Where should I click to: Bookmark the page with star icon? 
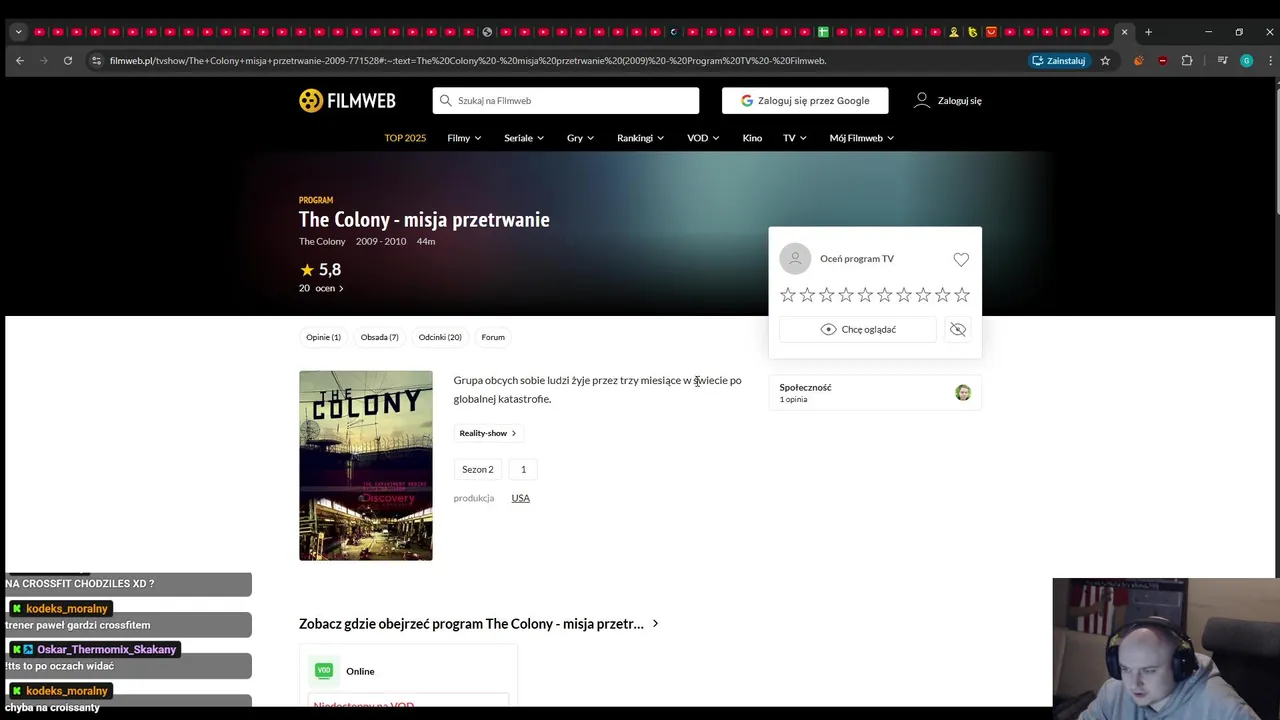[1105, 60]
